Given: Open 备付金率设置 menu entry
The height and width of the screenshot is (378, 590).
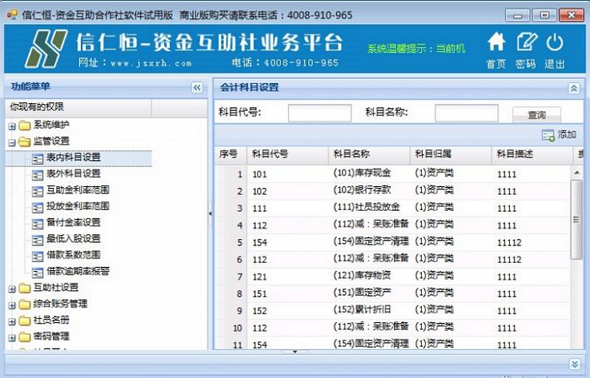Looking at the screenshot, I should click(73, 222).
